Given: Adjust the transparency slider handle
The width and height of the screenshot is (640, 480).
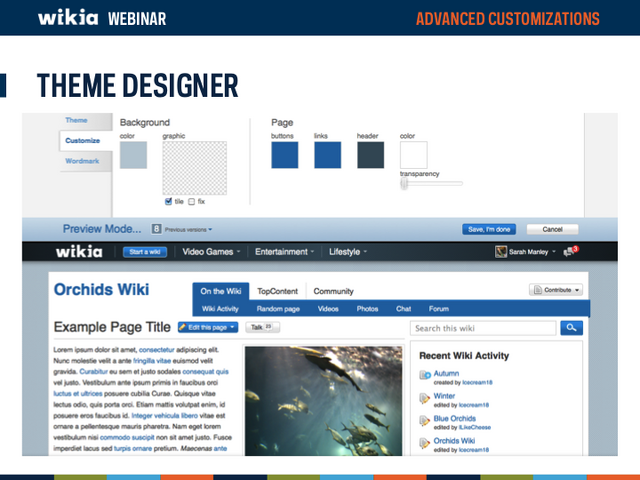Looking at the screenshot, I should (404, 184).
